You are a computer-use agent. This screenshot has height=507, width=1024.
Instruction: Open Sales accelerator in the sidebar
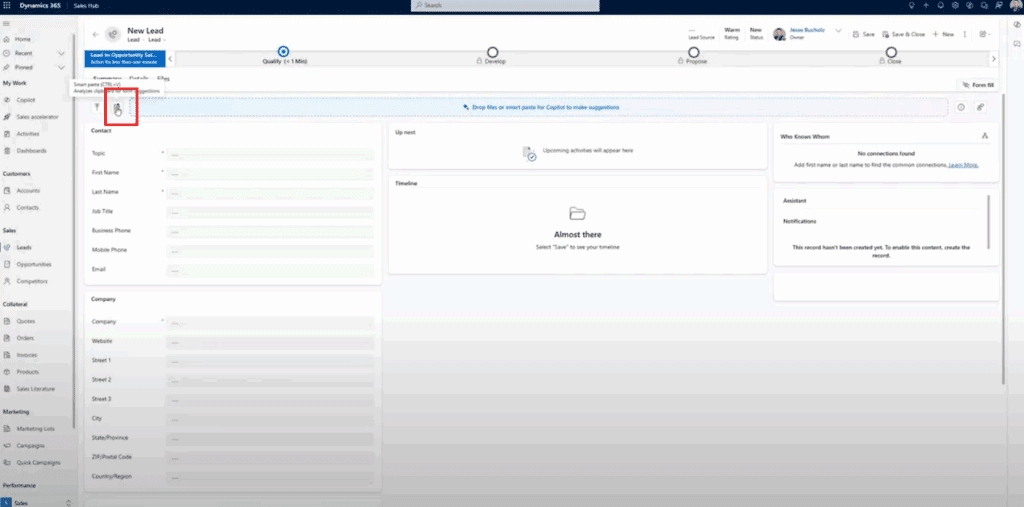point(37,117)
